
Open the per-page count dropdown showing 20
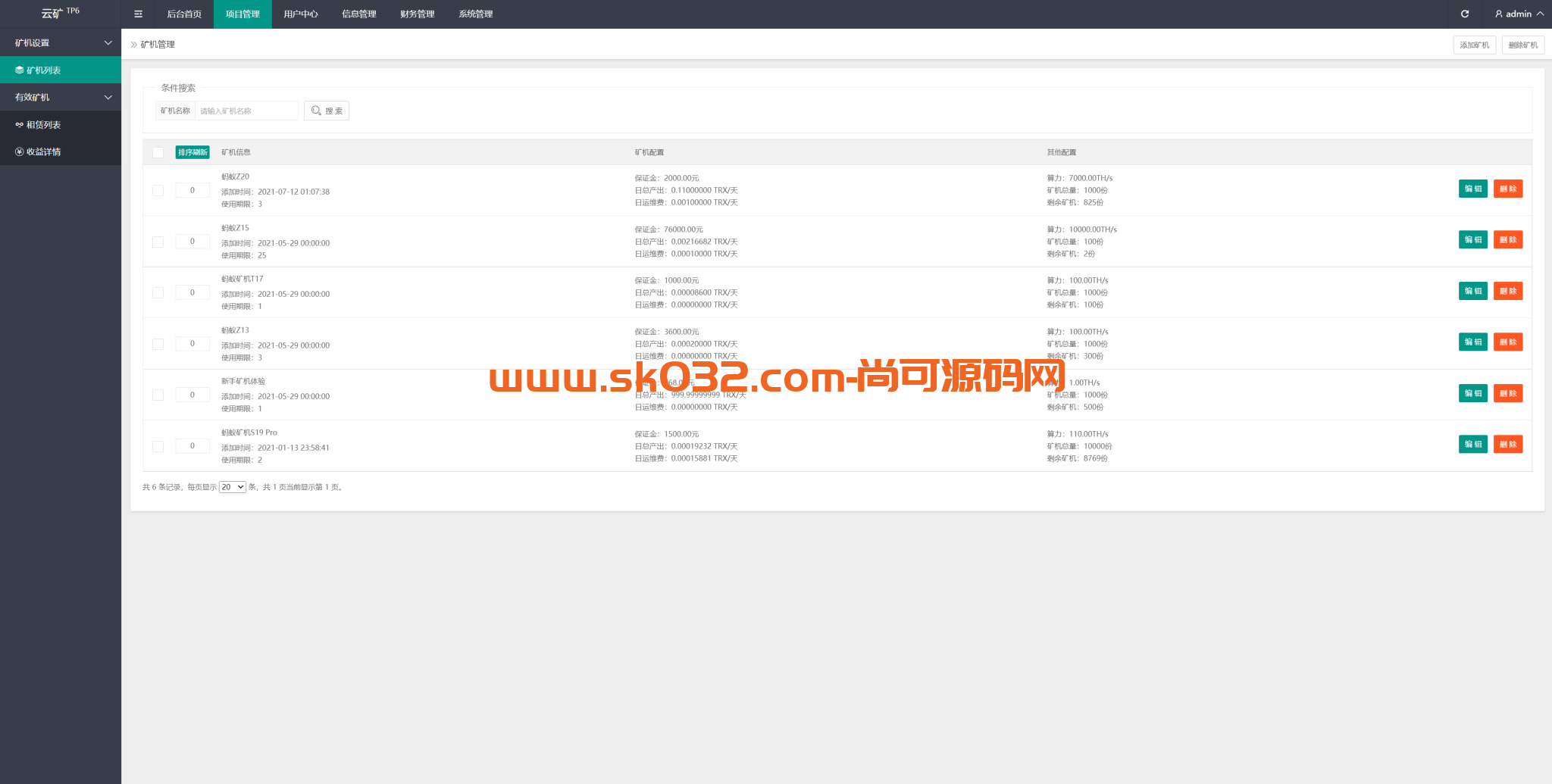pos(233,487)
